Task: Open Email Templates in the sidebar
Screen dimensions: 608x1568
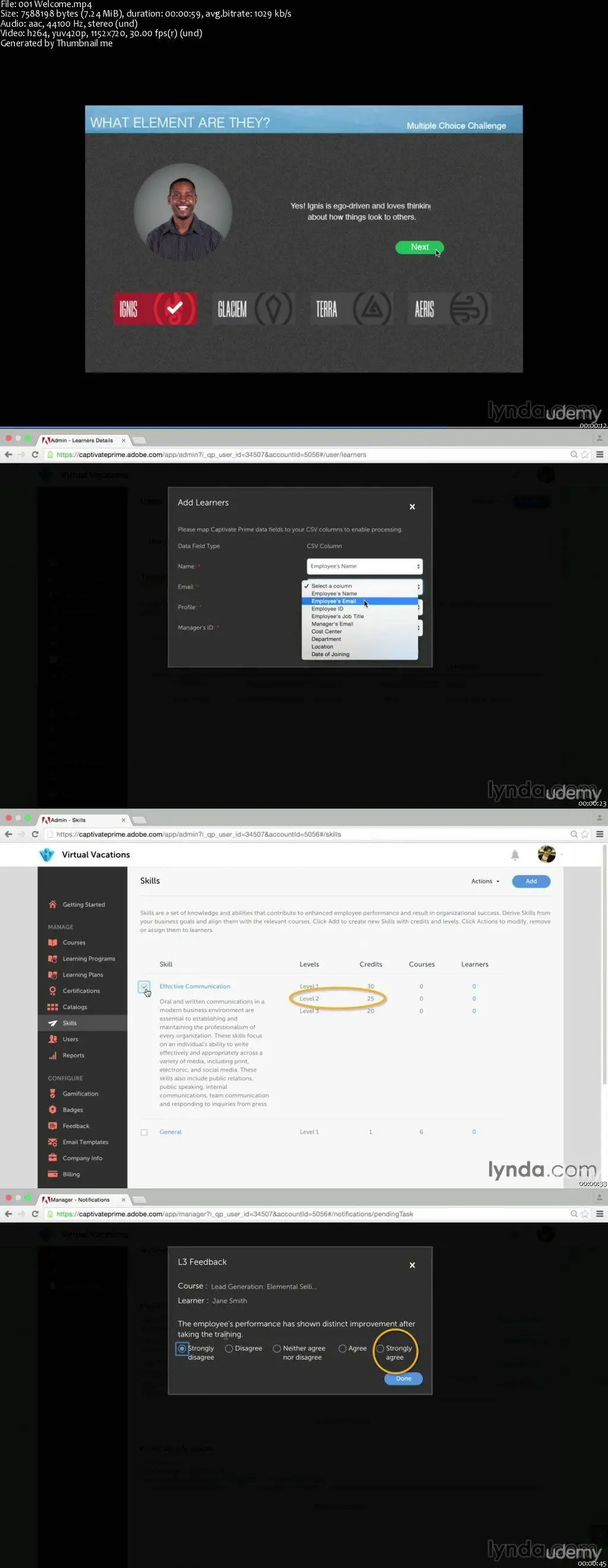Action: (83, 1142)
